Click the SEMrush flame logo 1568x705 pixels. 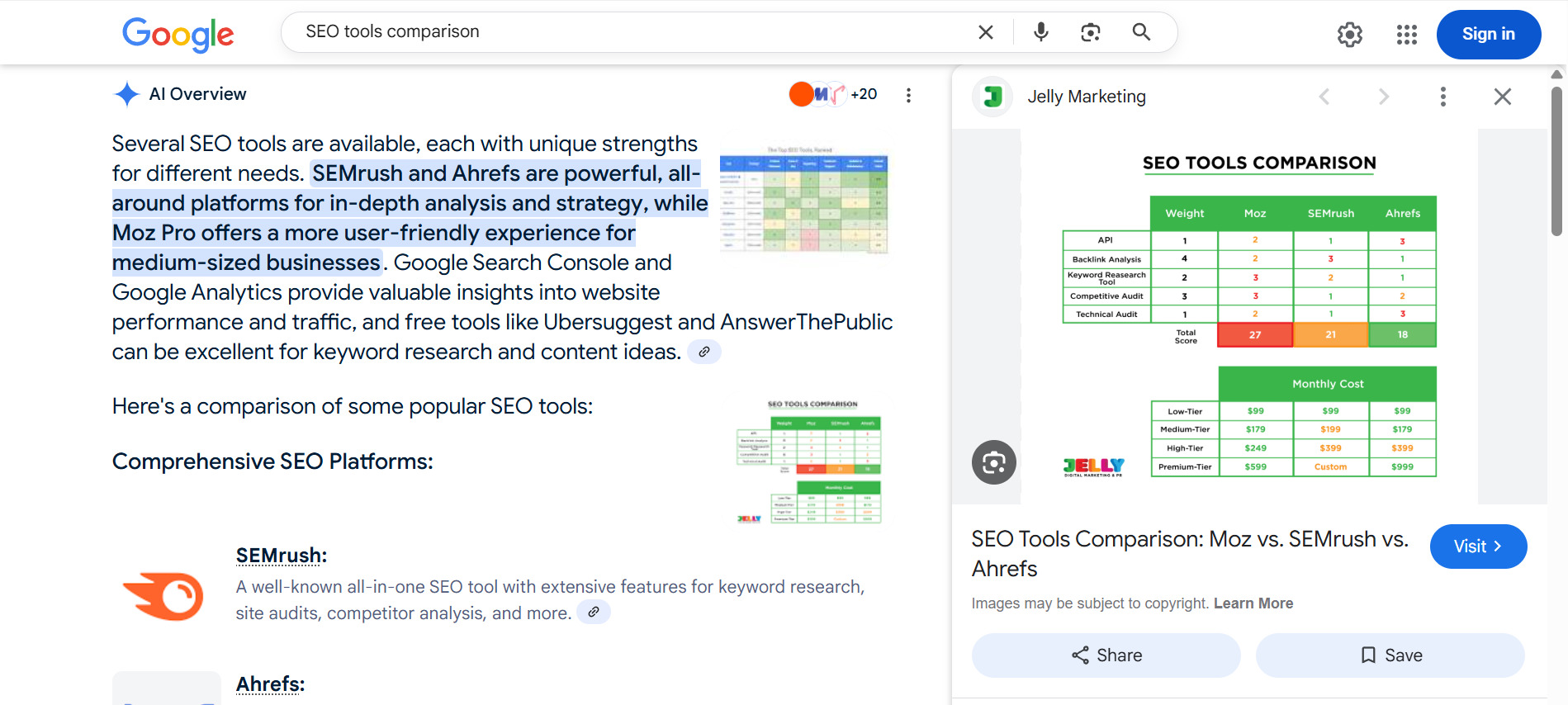point(163,596)
